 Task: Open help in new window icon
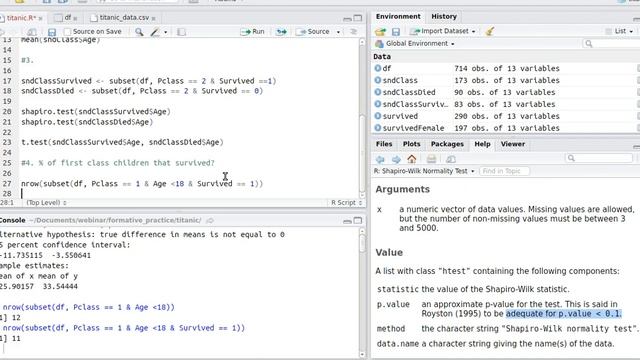(451, 159)
